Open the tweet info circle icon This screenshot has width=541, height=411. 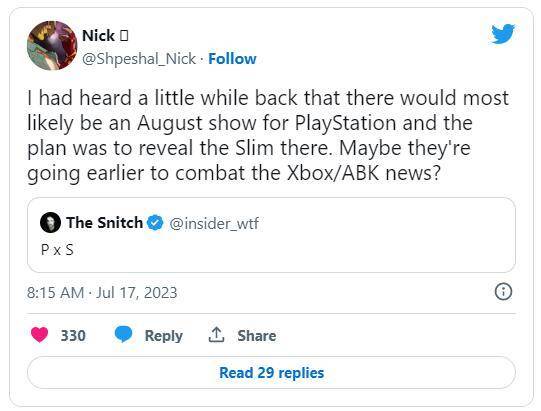pyautogui.click(x=503, y=292)
